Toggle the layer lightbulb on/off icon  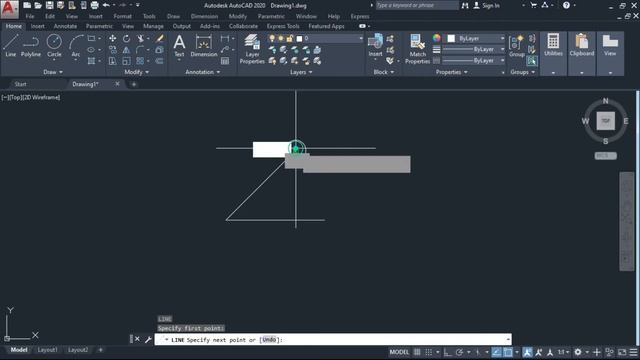point(272,38)
